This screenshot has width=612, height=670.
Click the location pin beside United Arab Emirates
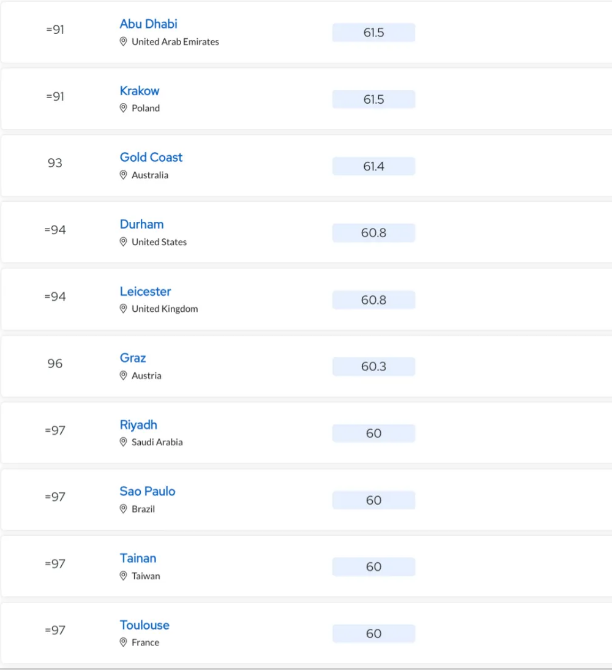point(123,41)
